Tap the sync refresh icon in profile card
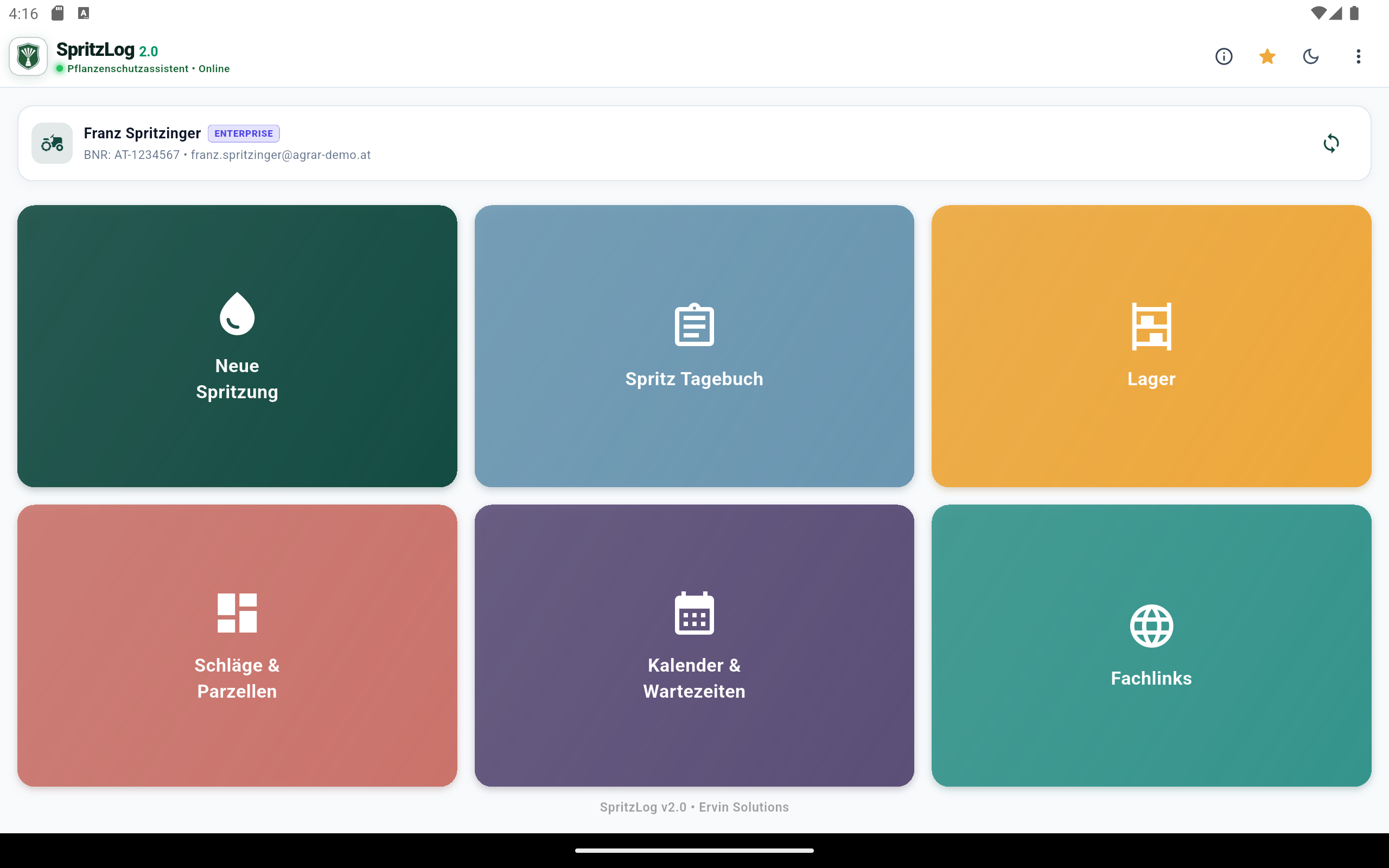 (1331, 143)
